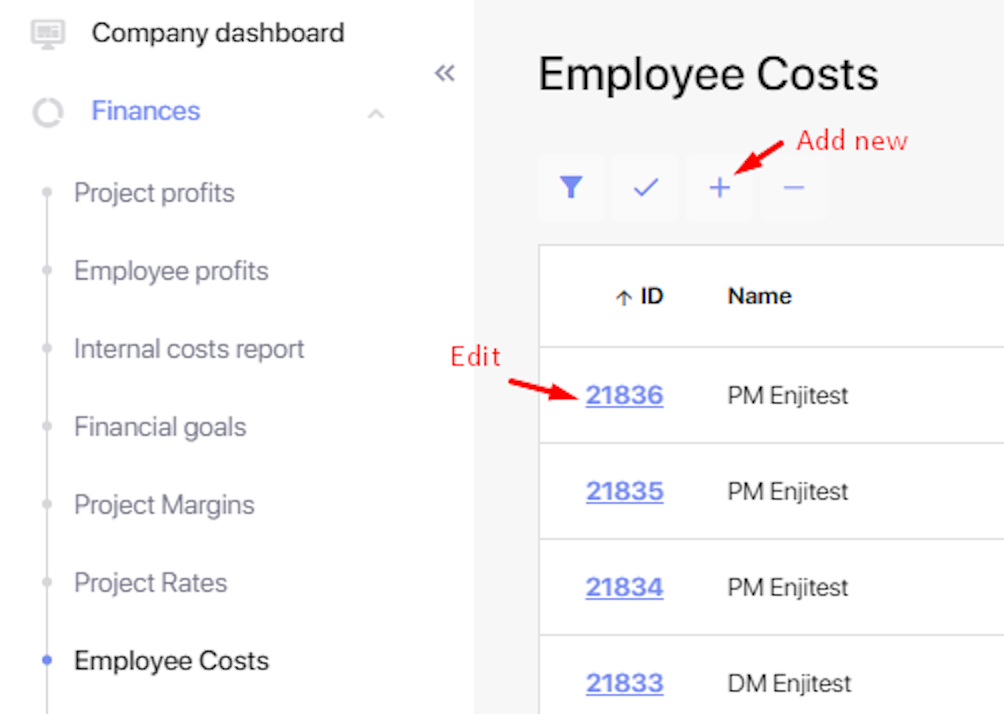
Task: Select Internal costs report
Action: pyautogui.click(x=189, y=349)
